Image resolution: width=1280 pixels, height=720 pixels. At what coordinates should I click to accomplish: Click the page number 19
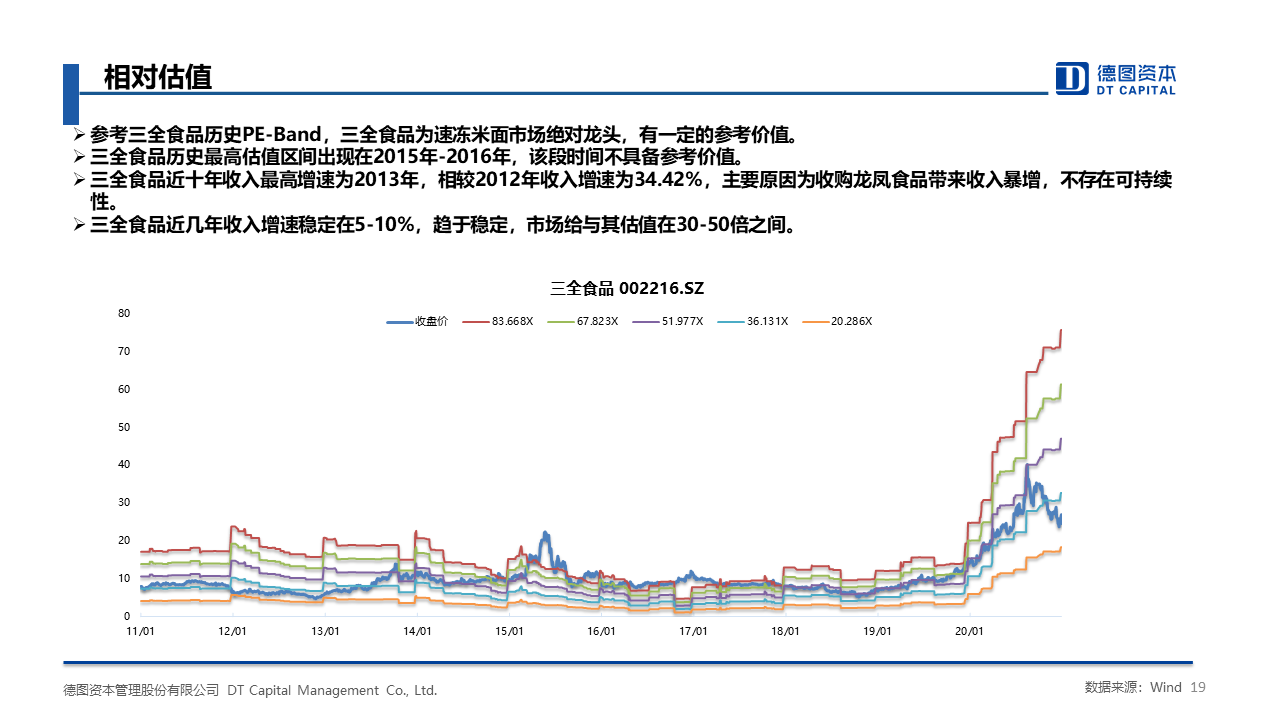[1199, 687]
